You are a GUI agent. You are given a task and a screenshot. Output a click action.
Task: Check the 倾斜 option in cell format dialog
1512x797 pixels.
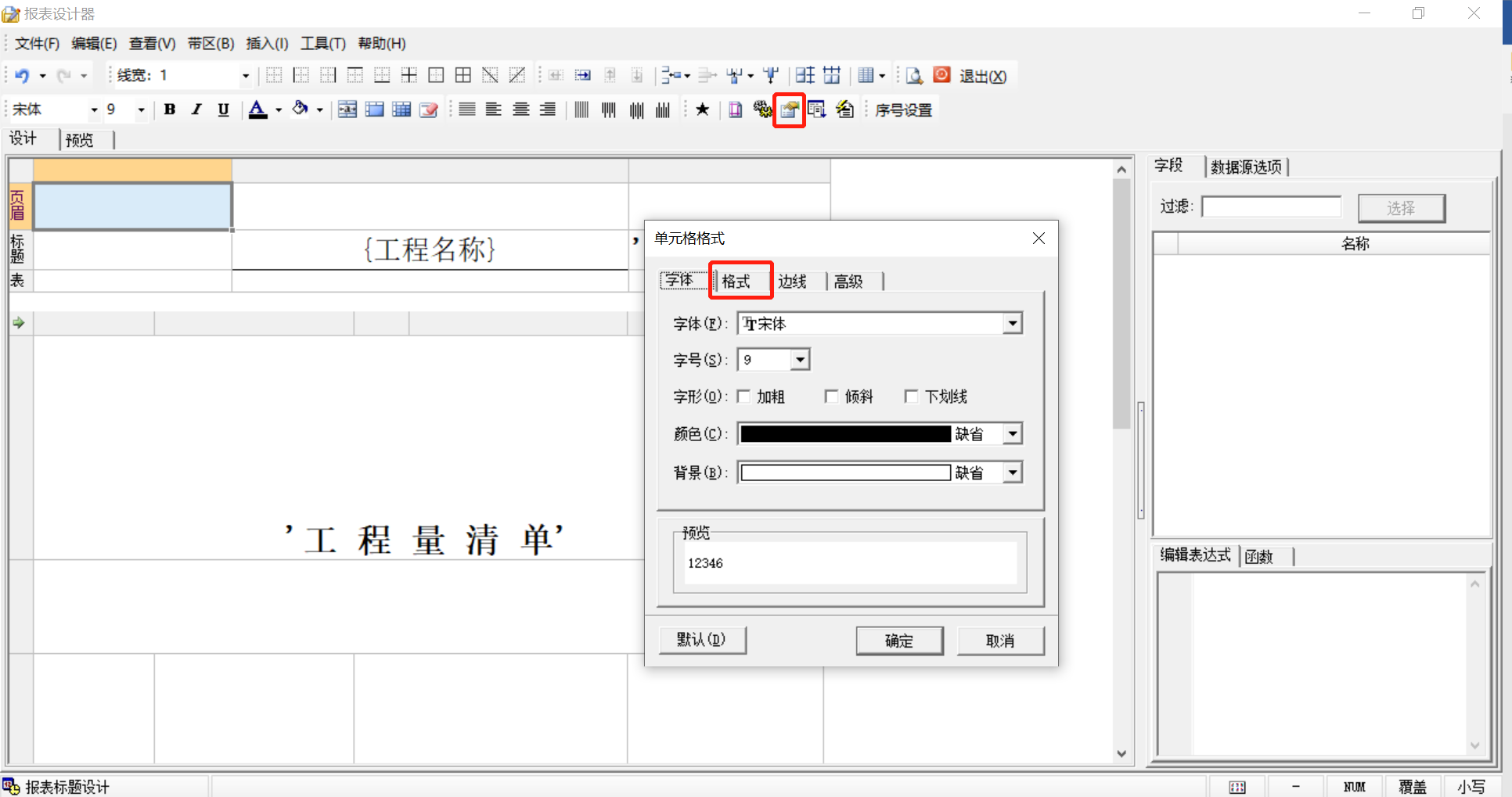831,397
